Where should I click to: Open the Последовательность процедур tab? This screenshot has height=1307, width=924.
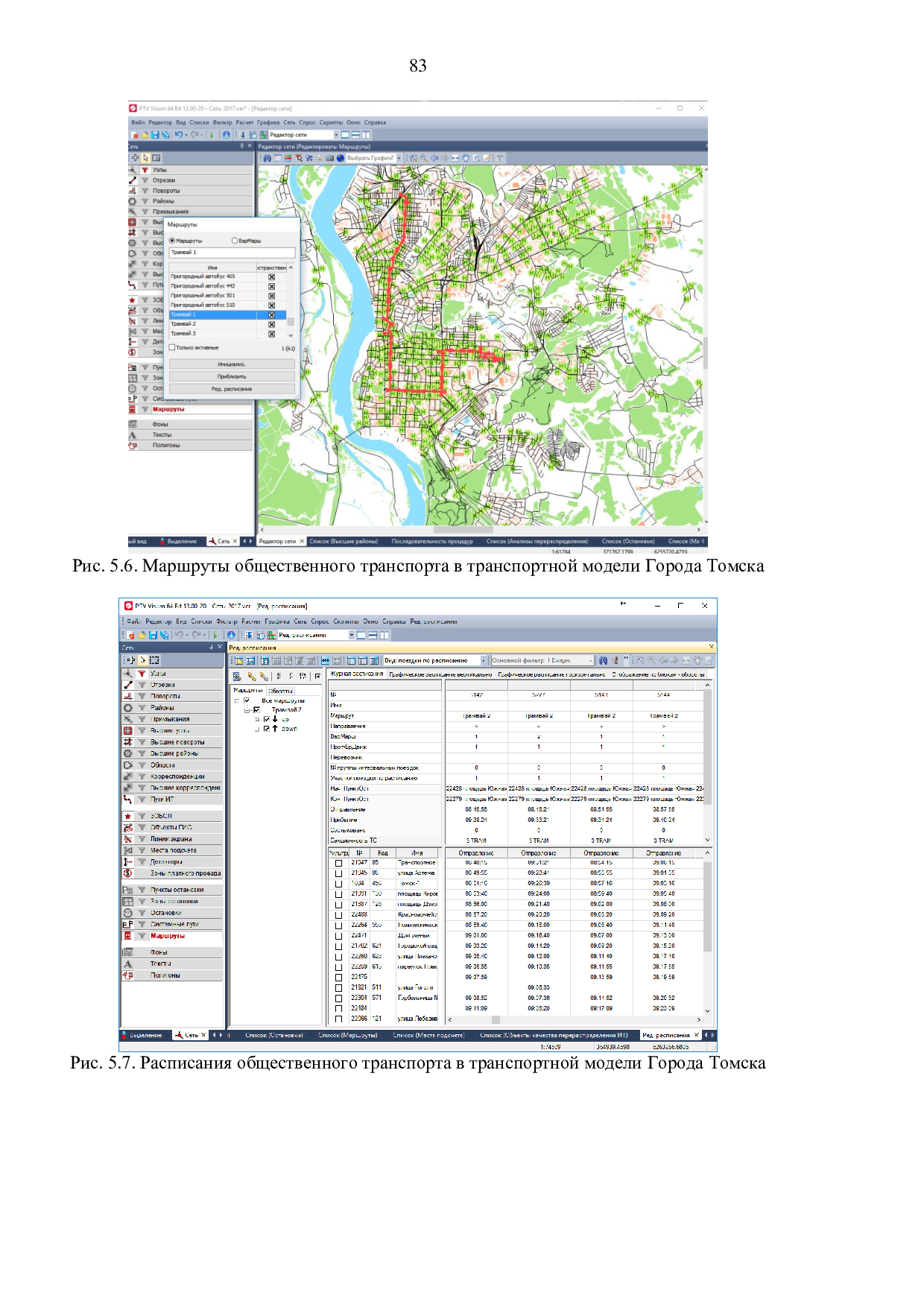[432, 542]
